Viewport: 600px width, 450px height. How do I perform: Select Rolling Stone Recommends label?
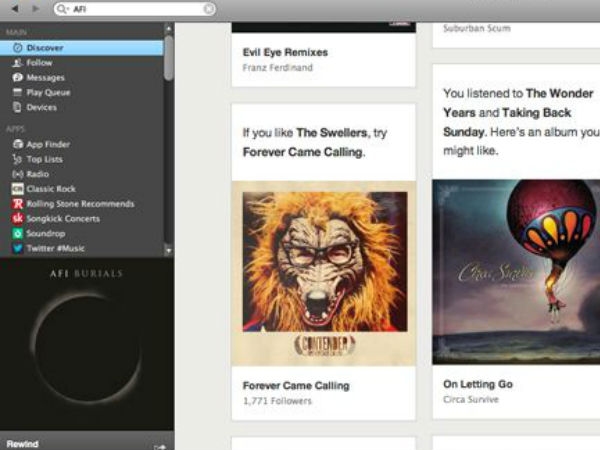click(80, 204)
